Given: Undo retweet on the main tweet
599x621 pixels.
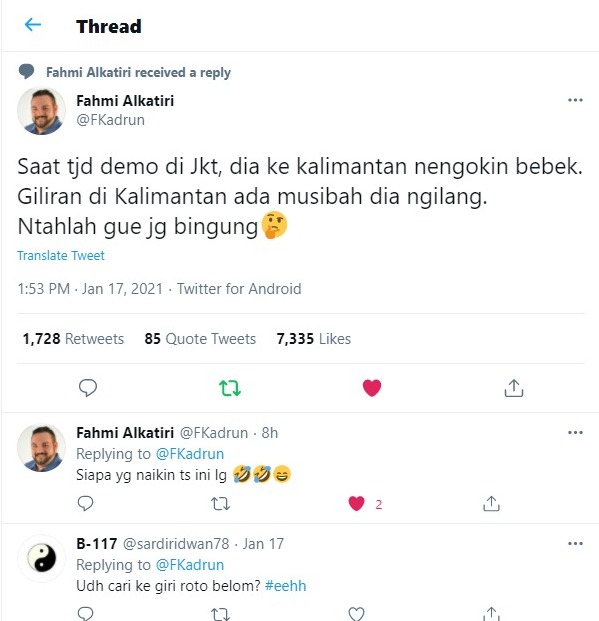Looking at the screenshot, I should click(x=230, y=388).
